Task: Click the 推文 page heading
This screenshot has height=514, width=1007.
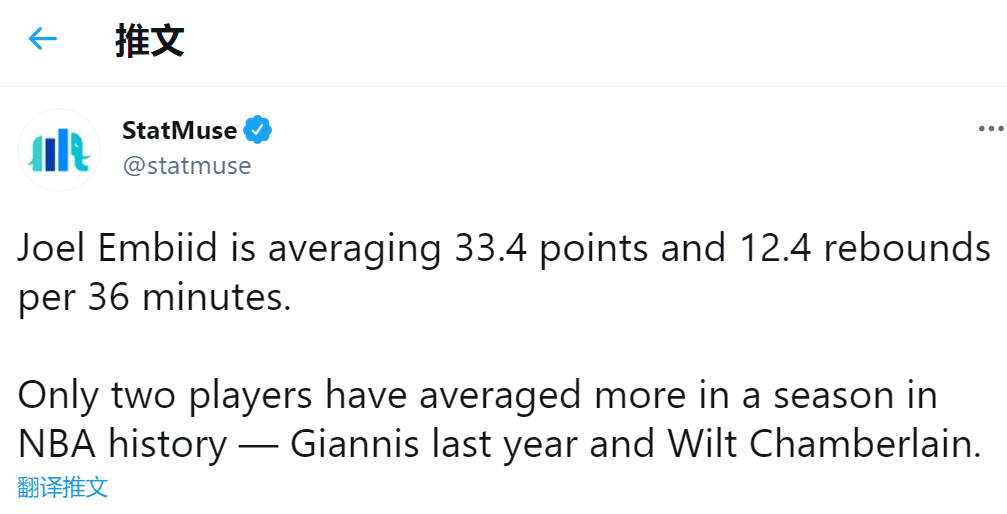Action: [x=150, y=40]
